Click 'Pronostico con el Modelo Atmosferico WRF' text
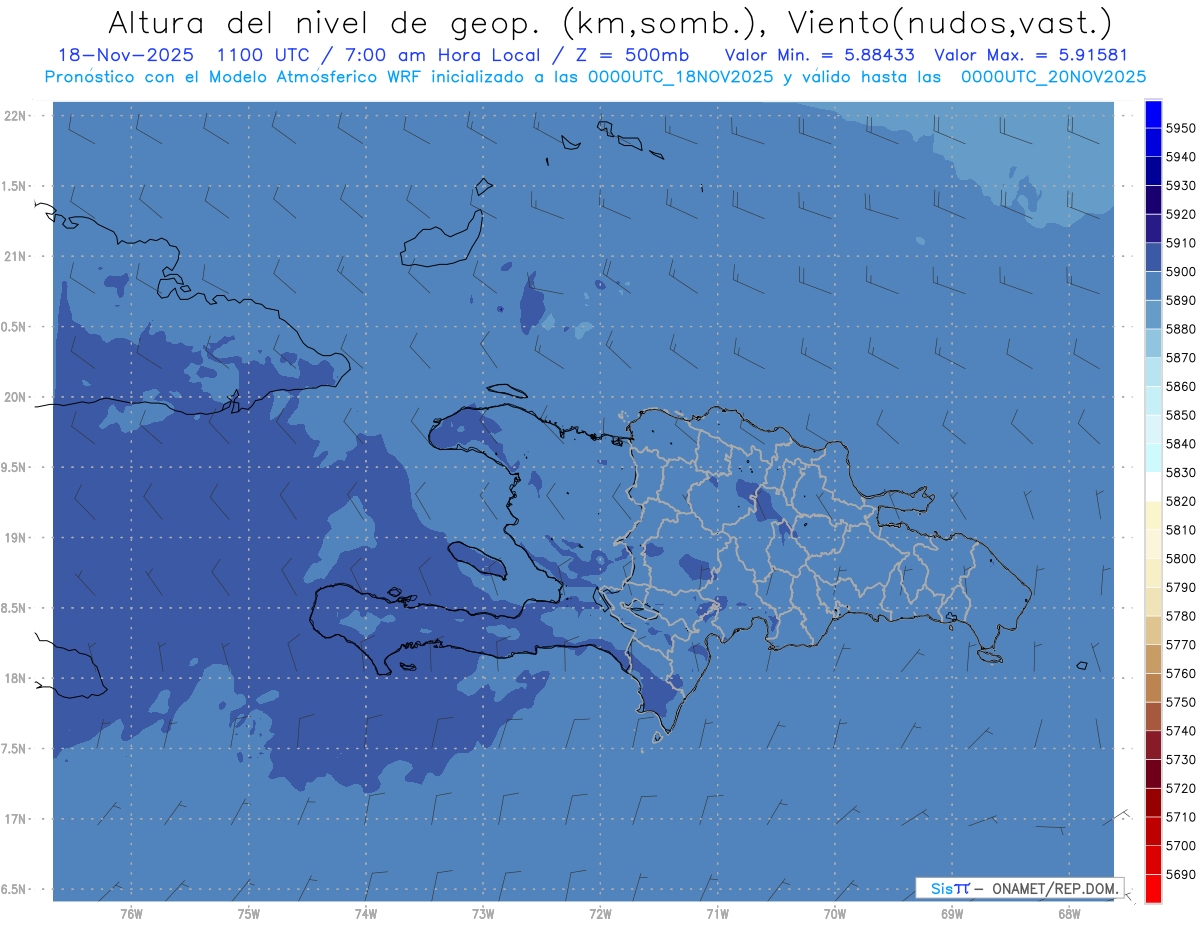The image size is (1200, 927). [x=233, y=77]
